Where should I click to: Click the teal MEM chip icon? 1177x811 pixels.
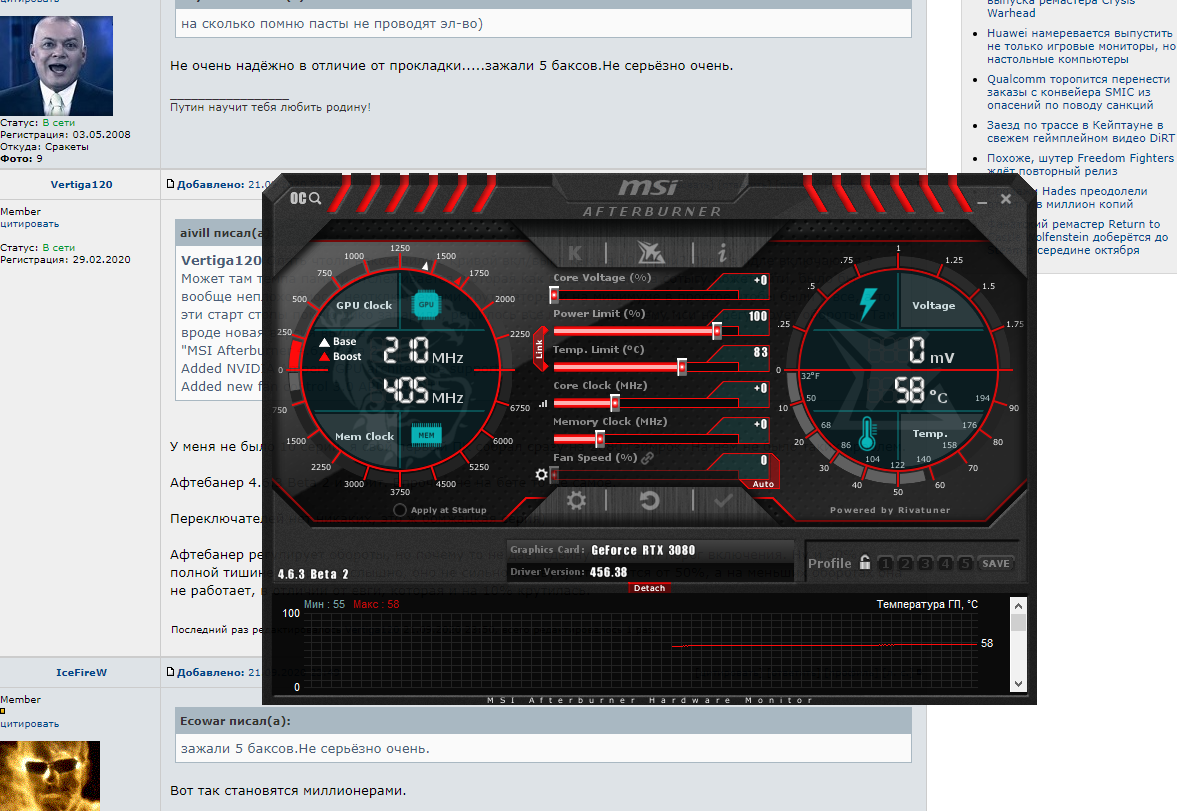pos(426,435)
